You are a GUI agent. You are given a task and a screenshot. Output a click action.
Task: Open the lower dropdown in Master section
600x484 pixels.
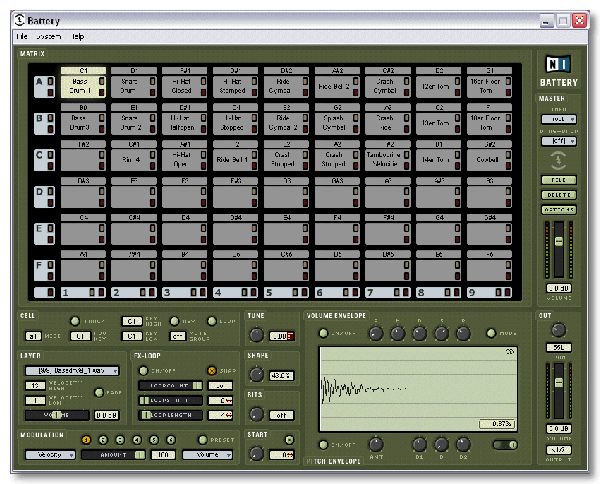pyautogui.click(x=559, y=141)
